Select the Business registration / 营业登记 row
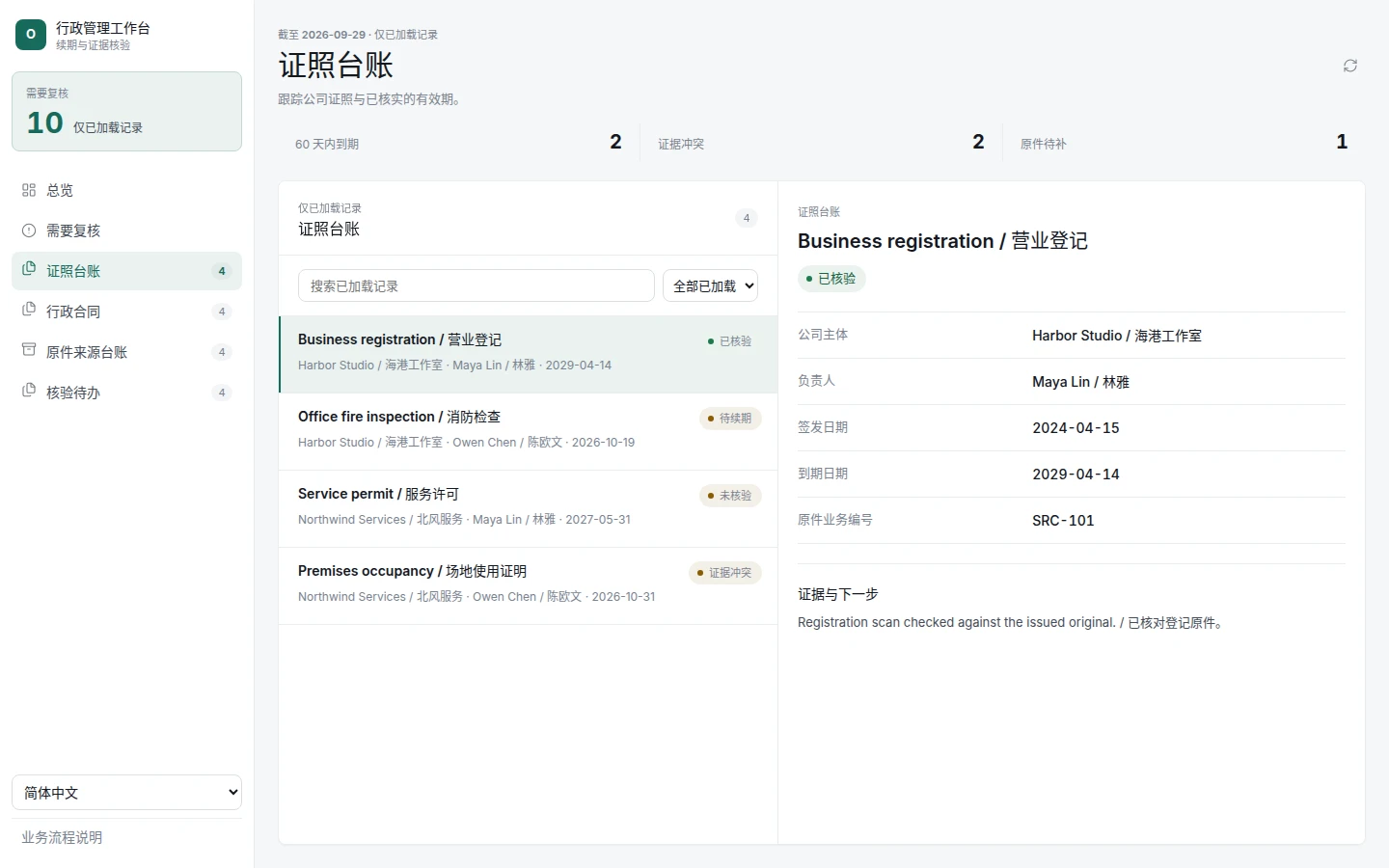Image resolution: width=1389 pixels, height=868 pixels. [529, 354]
